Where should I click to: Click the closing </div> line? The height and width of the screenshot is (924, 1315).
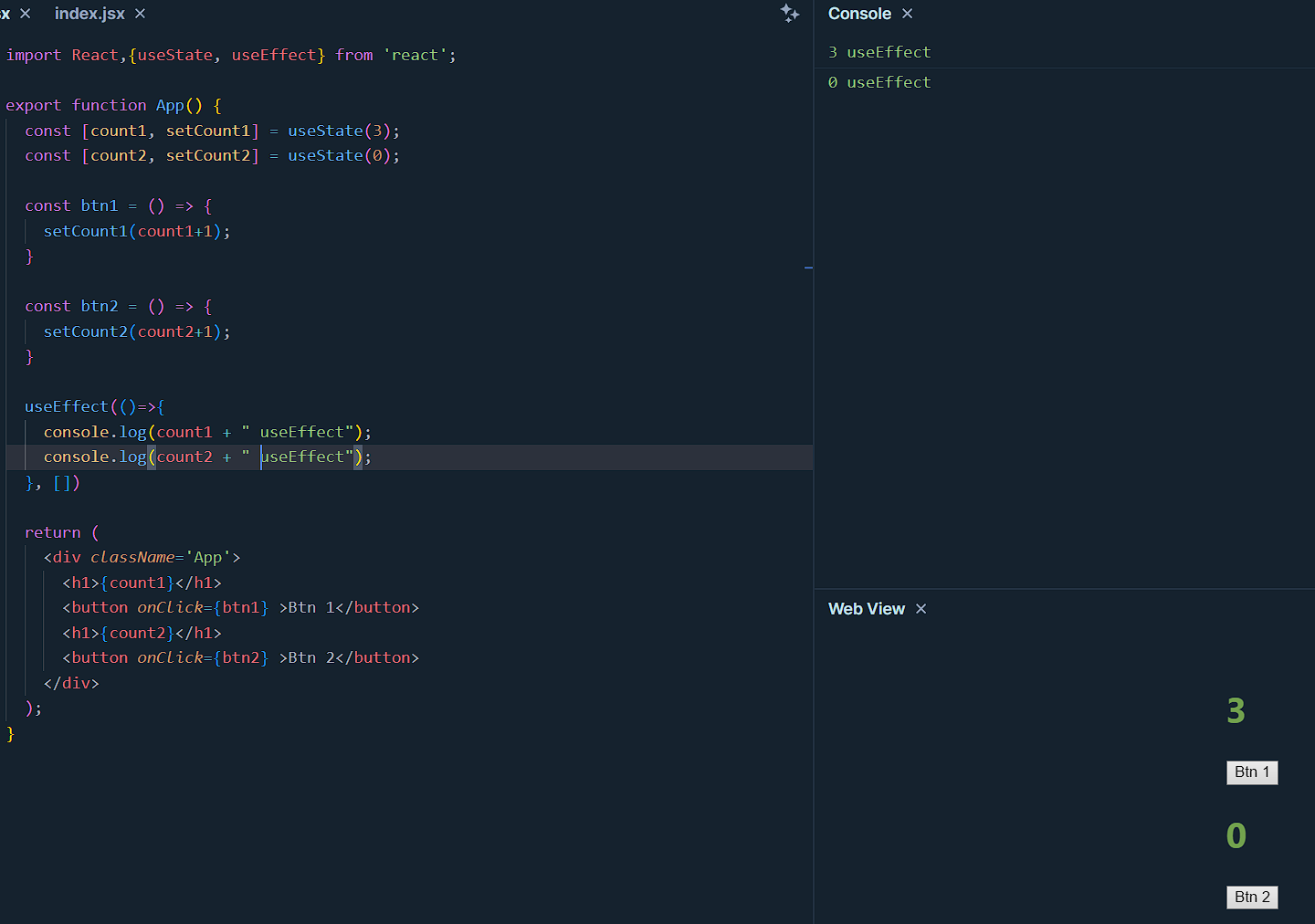click(x=71, y=683)
